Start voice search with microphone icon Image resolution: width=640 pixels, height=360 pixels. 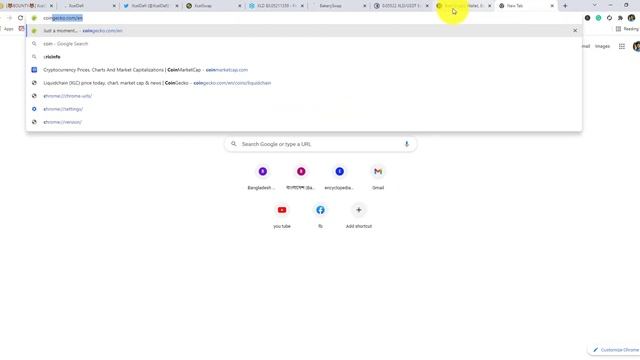point(407,144)
